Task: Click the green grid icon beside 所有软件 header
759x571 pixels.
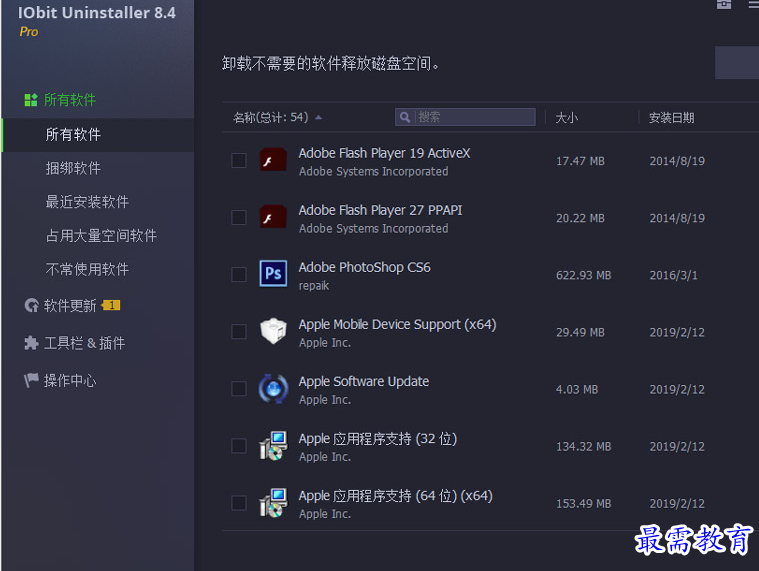Action: tap(31, 100)
